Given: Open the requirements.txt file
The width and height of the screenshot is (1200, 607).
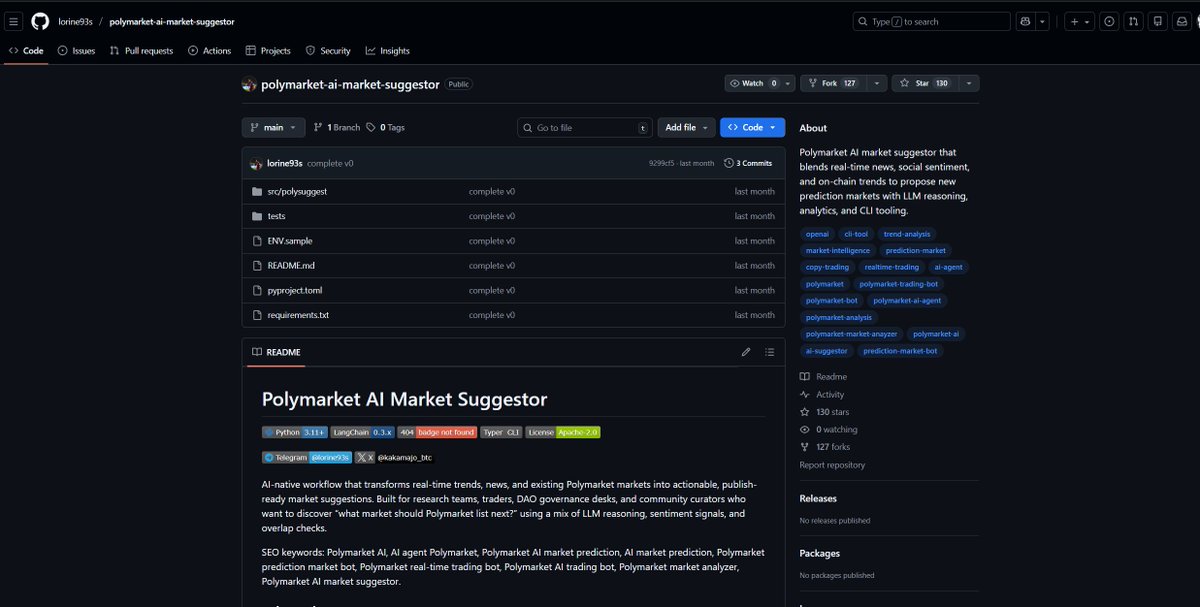Looking at the screenshot, I should [x=298, y=315].
